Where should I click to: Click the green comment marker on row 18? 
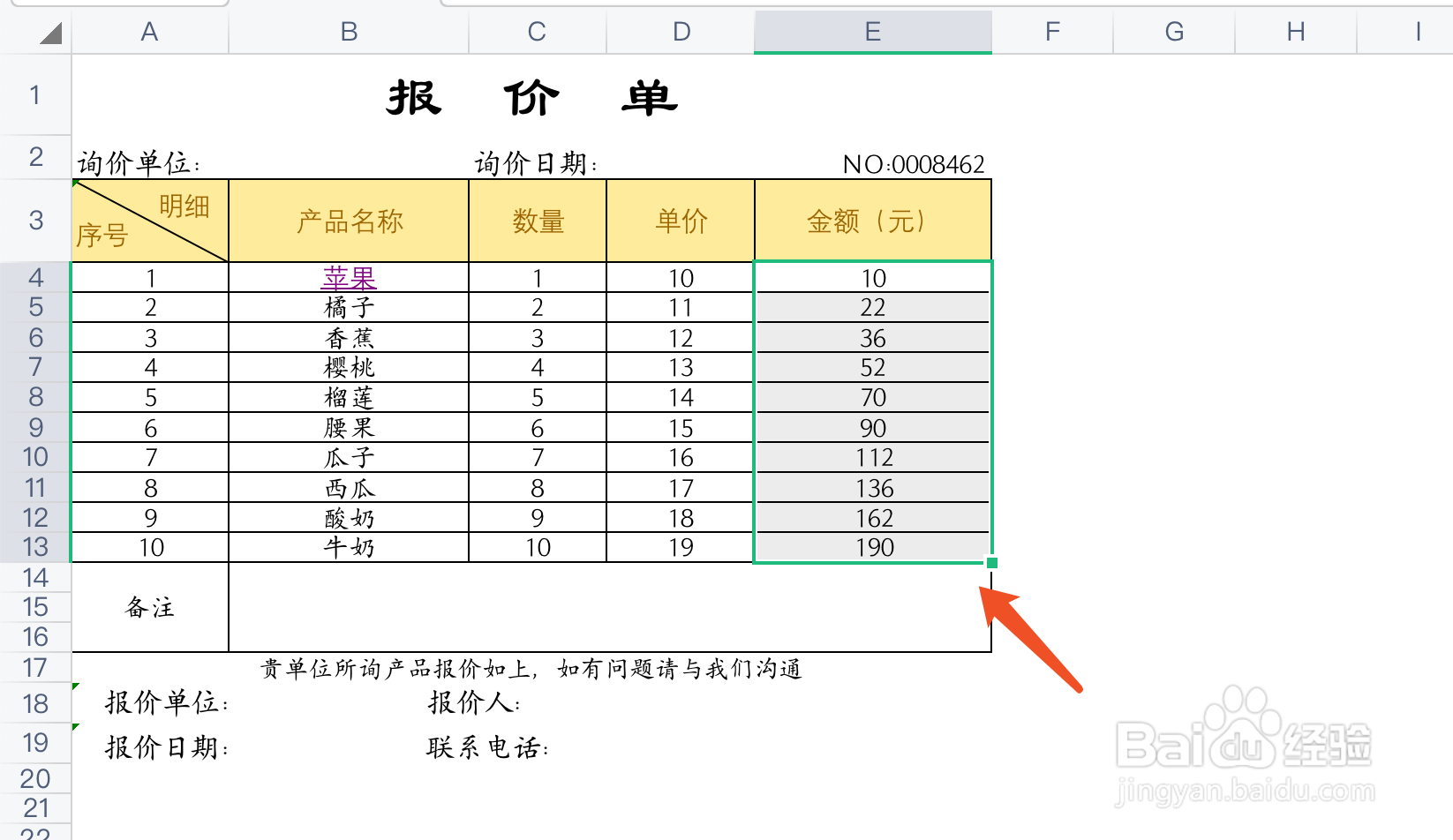point(76,686)
